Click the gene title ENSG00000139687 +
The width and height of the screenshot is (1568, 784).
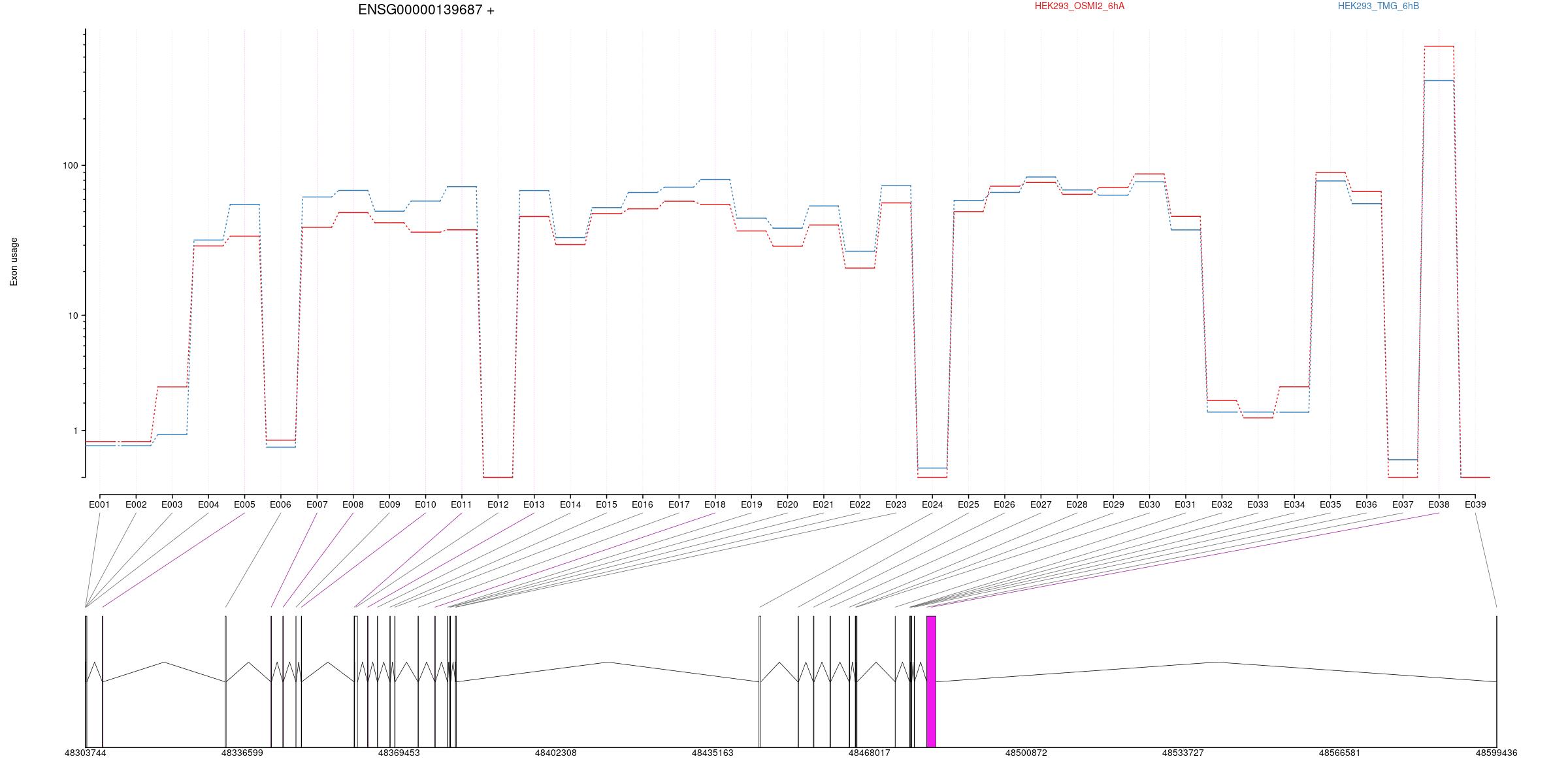[x=426, y=10]
